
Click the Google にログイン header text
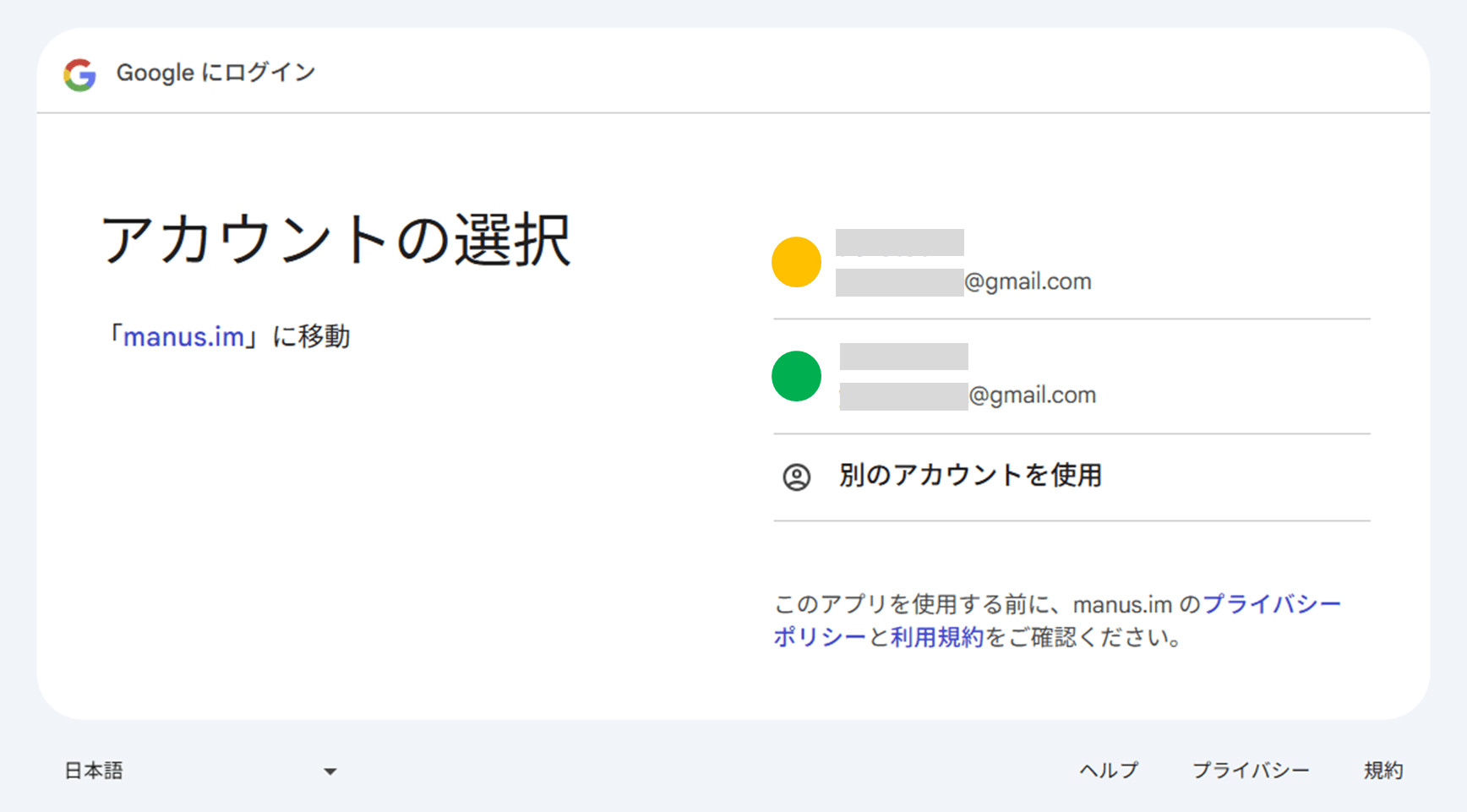pyautogui.click(x=216, y=73)
